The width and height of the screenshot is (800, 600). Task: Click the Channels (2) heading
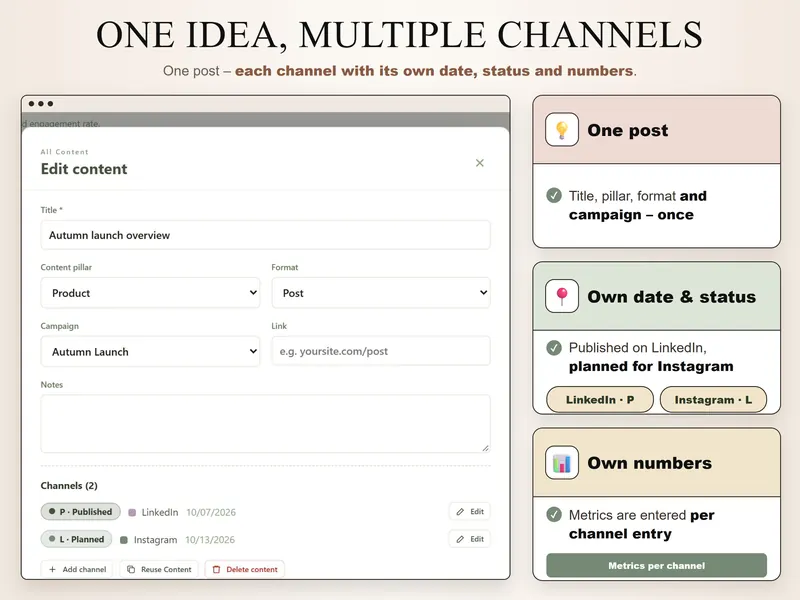69,486
